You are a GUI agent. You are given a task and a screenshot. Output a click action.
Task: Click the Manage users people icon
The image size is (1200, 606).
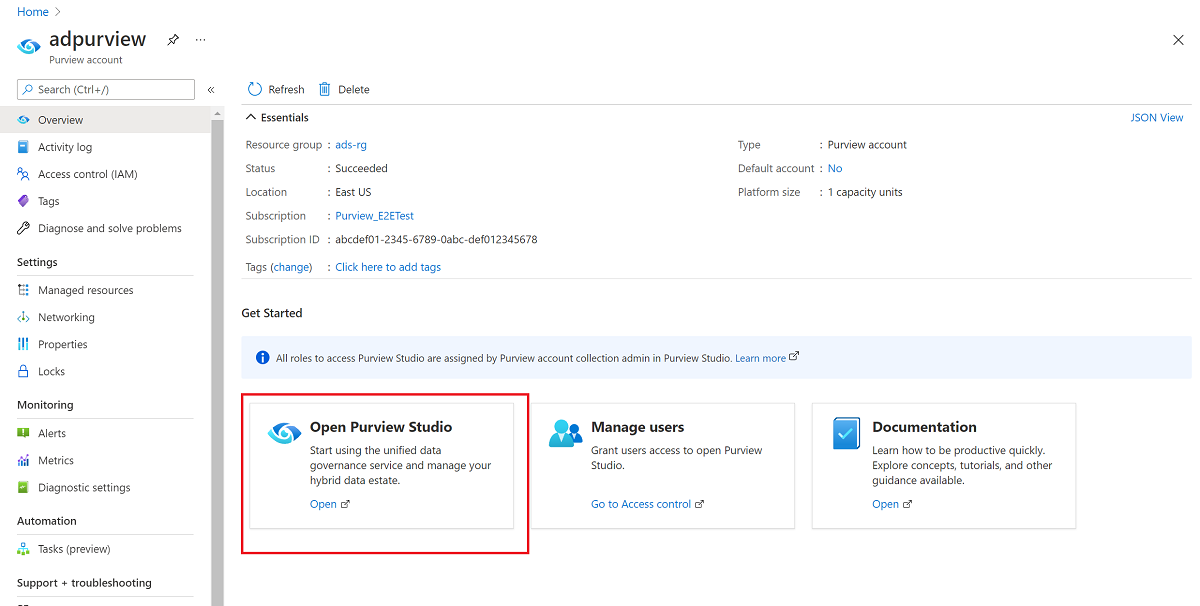[x=565, y=433]
